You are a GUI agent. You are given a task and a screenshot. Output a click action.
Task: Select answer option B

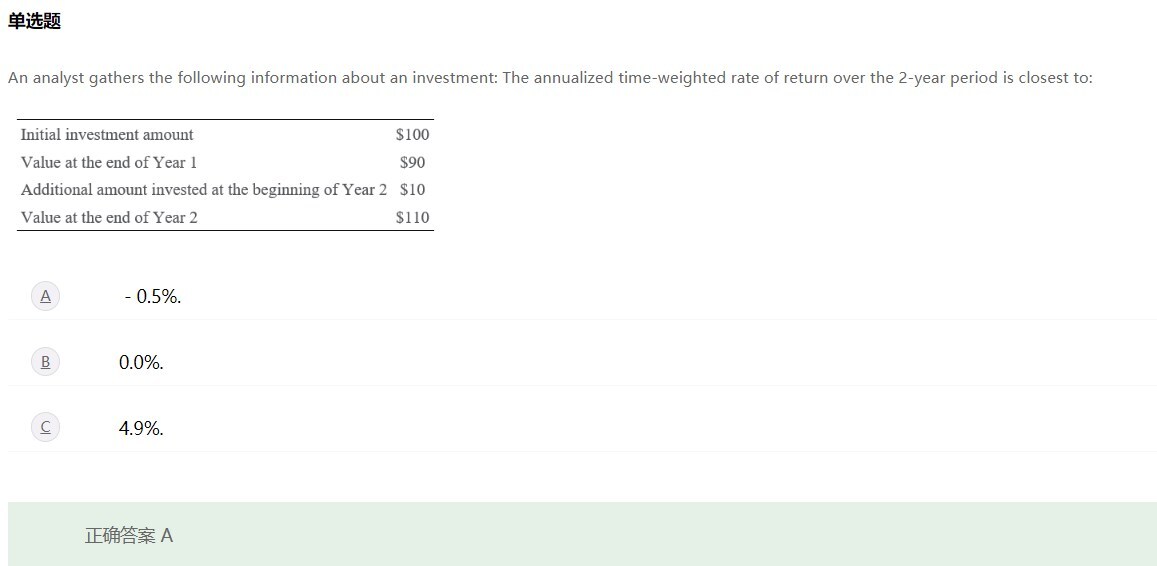45,362
